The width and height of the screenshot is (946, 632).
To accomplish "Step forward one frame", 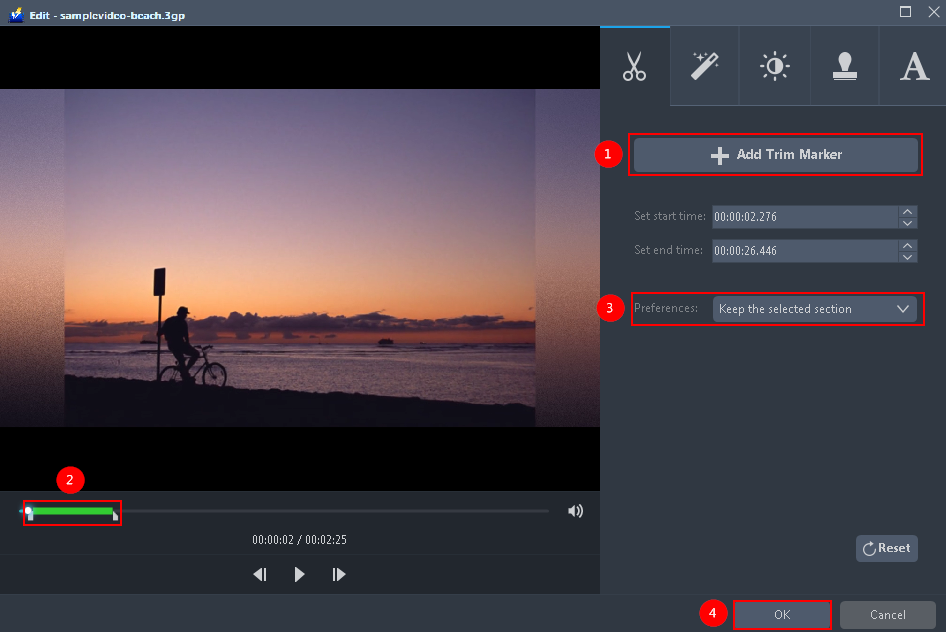I will (338, 574).
